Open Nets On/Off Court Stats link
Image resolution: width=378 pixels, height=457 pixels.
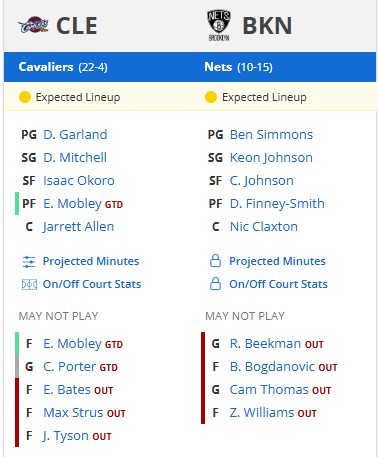tap(278, 284)
